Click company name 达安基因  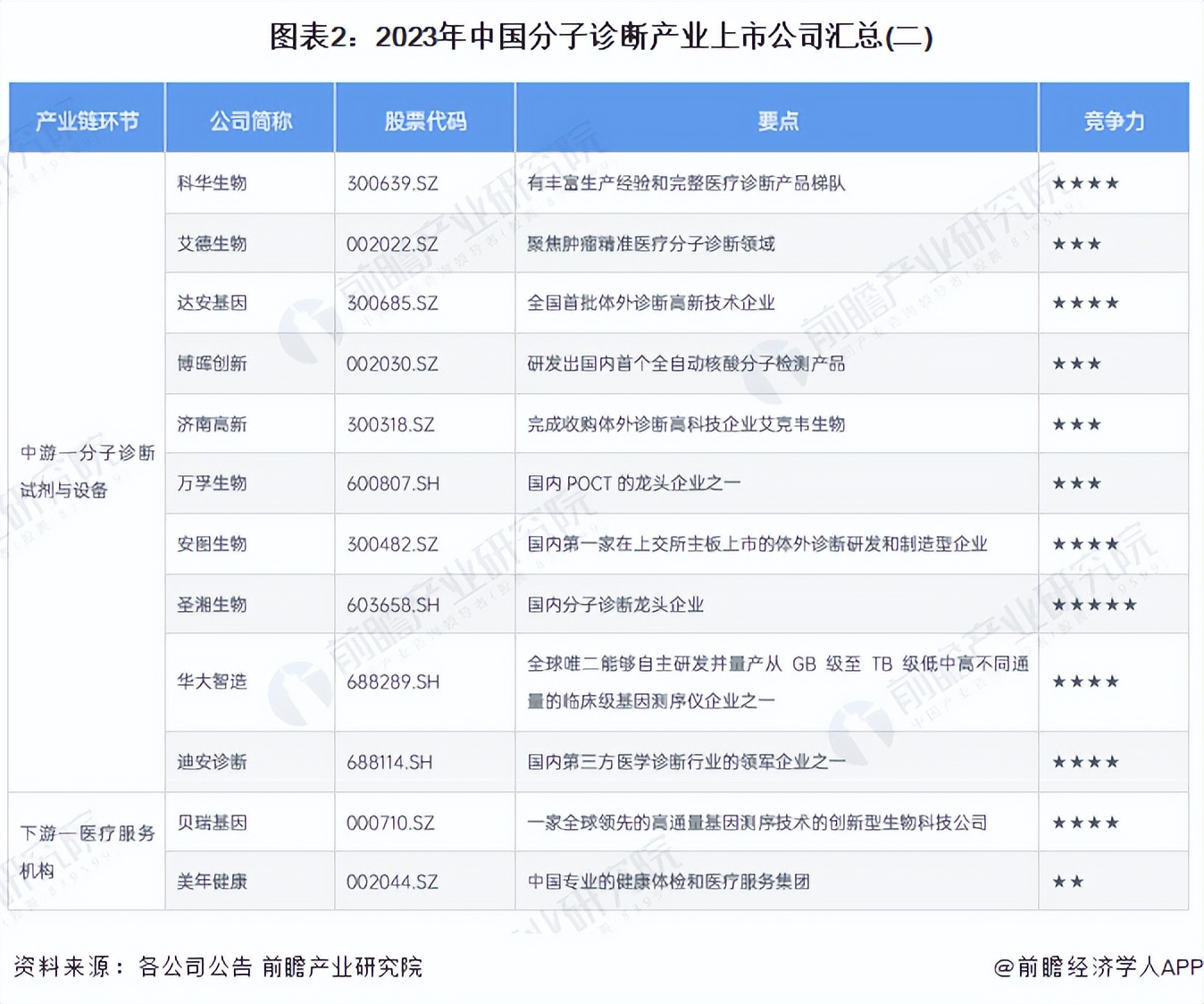tap(212, 303)
